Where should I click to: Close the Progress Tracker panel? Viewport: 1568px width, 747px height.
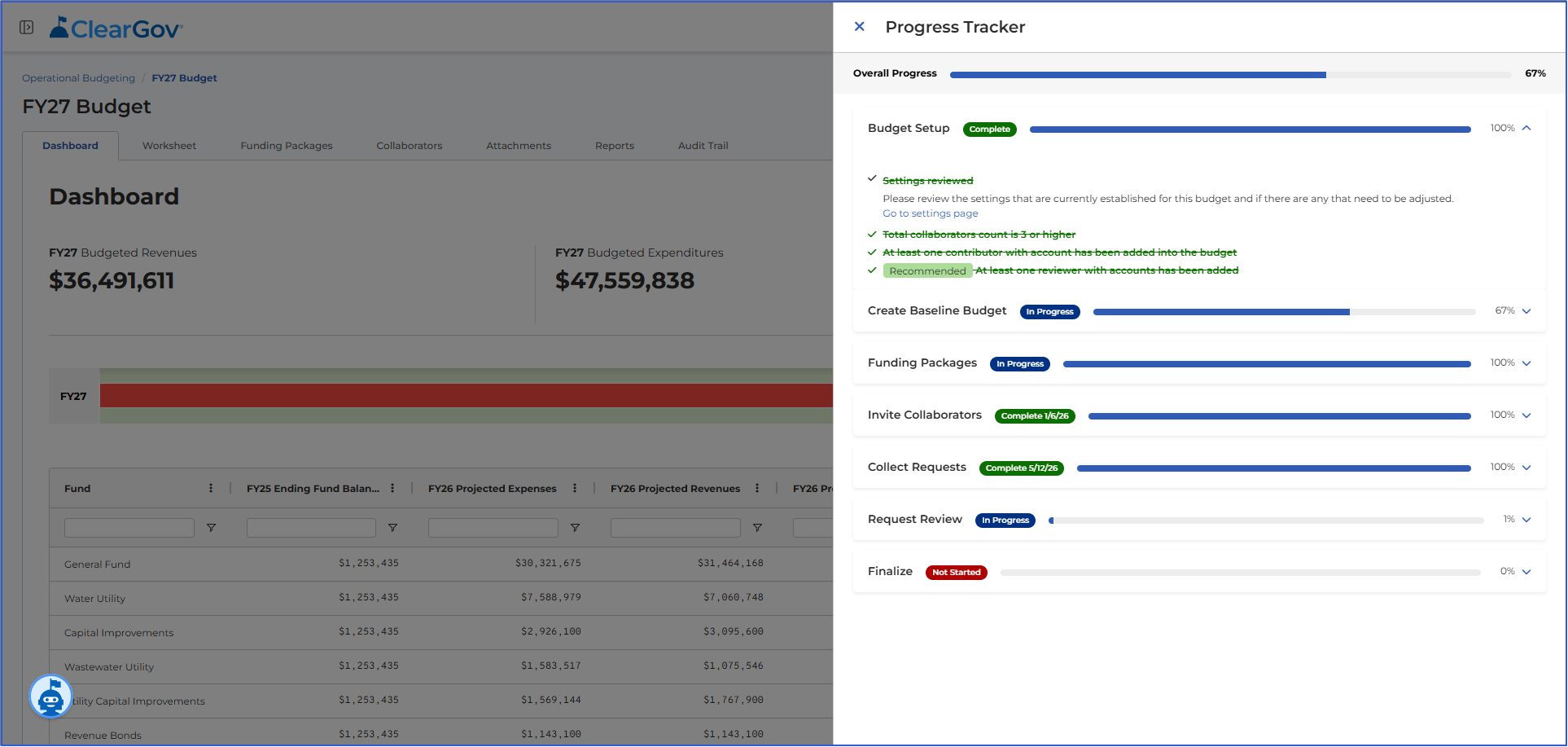[x=859, y=27]
